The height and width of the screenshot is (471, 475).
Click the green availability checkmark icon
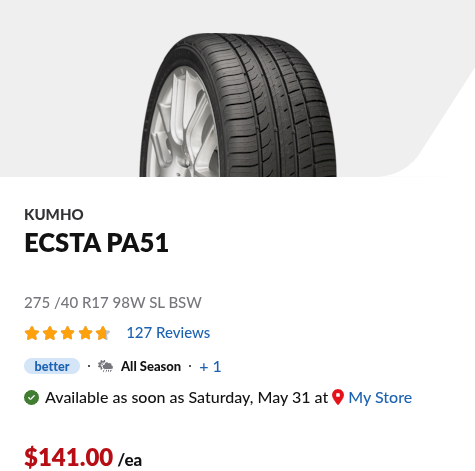coord(32,398)
